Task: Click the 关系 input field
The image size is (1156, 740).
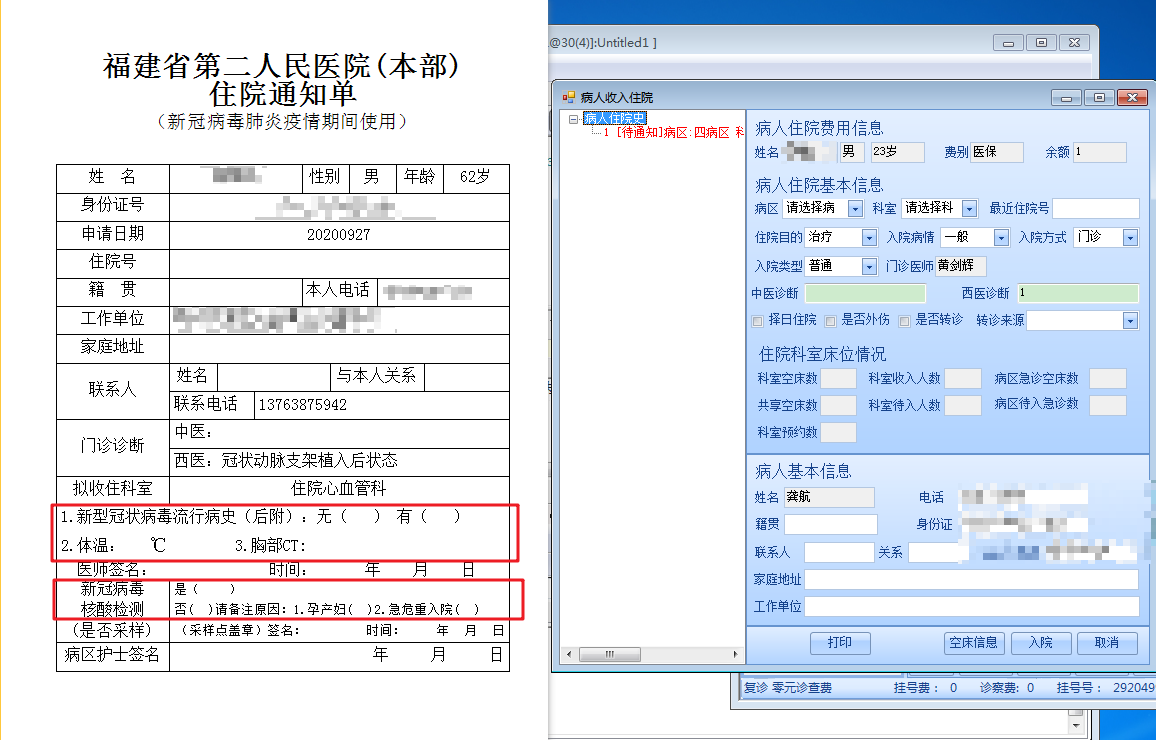Action: click(x=938, y=552)
